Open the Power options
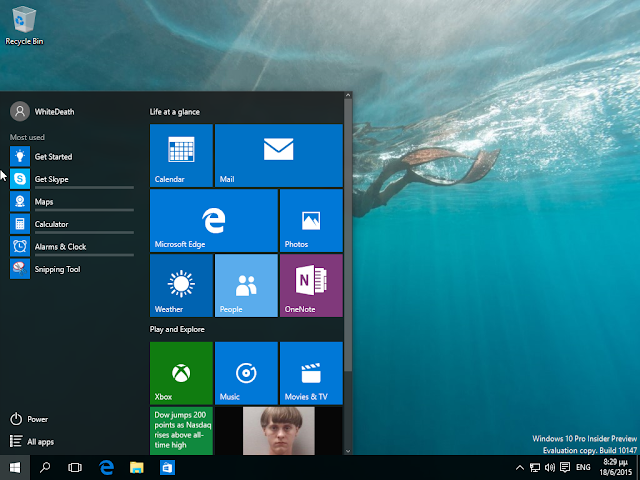This screenshot has height=480, width=640. click(x=29, y=419)
